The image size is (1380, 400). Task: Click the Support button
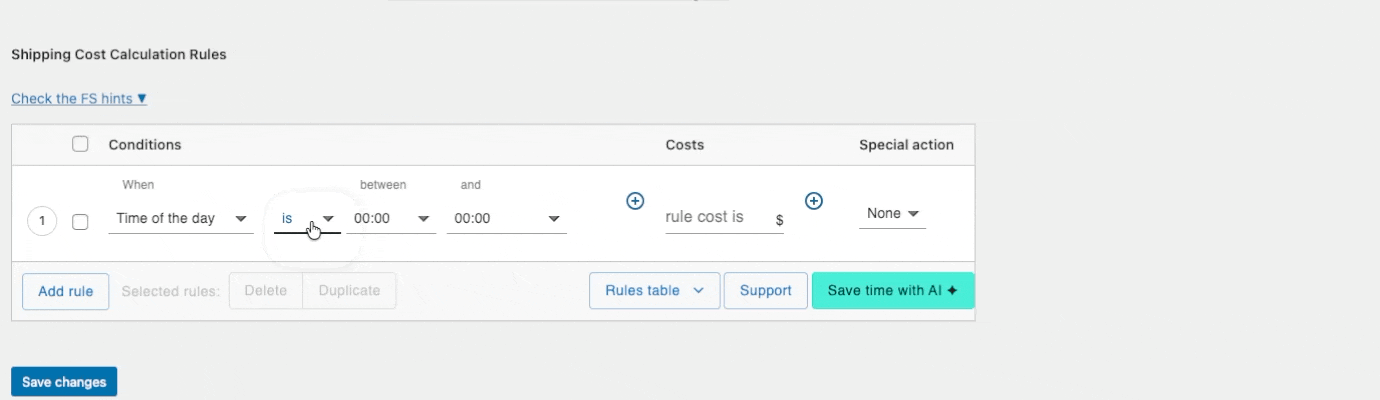pos(765,291)
